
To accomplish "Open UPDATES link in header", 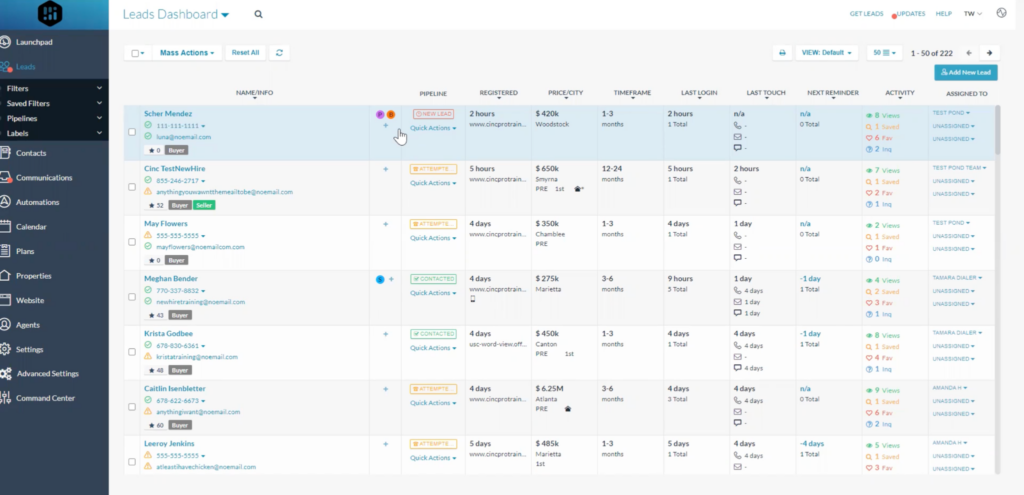I will pos(910,14).
